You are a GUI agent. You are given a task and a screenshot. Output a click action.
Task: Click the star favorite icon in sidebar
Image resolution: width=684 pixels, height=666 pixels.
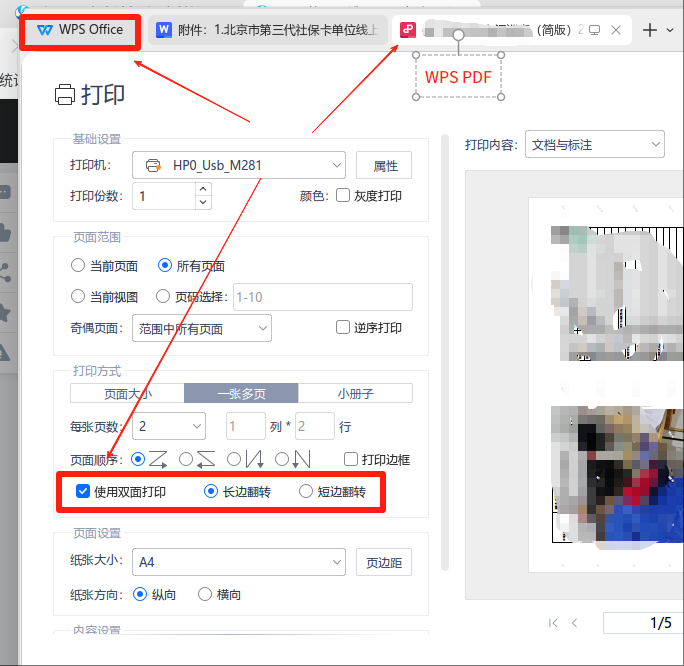click(5, 312)
